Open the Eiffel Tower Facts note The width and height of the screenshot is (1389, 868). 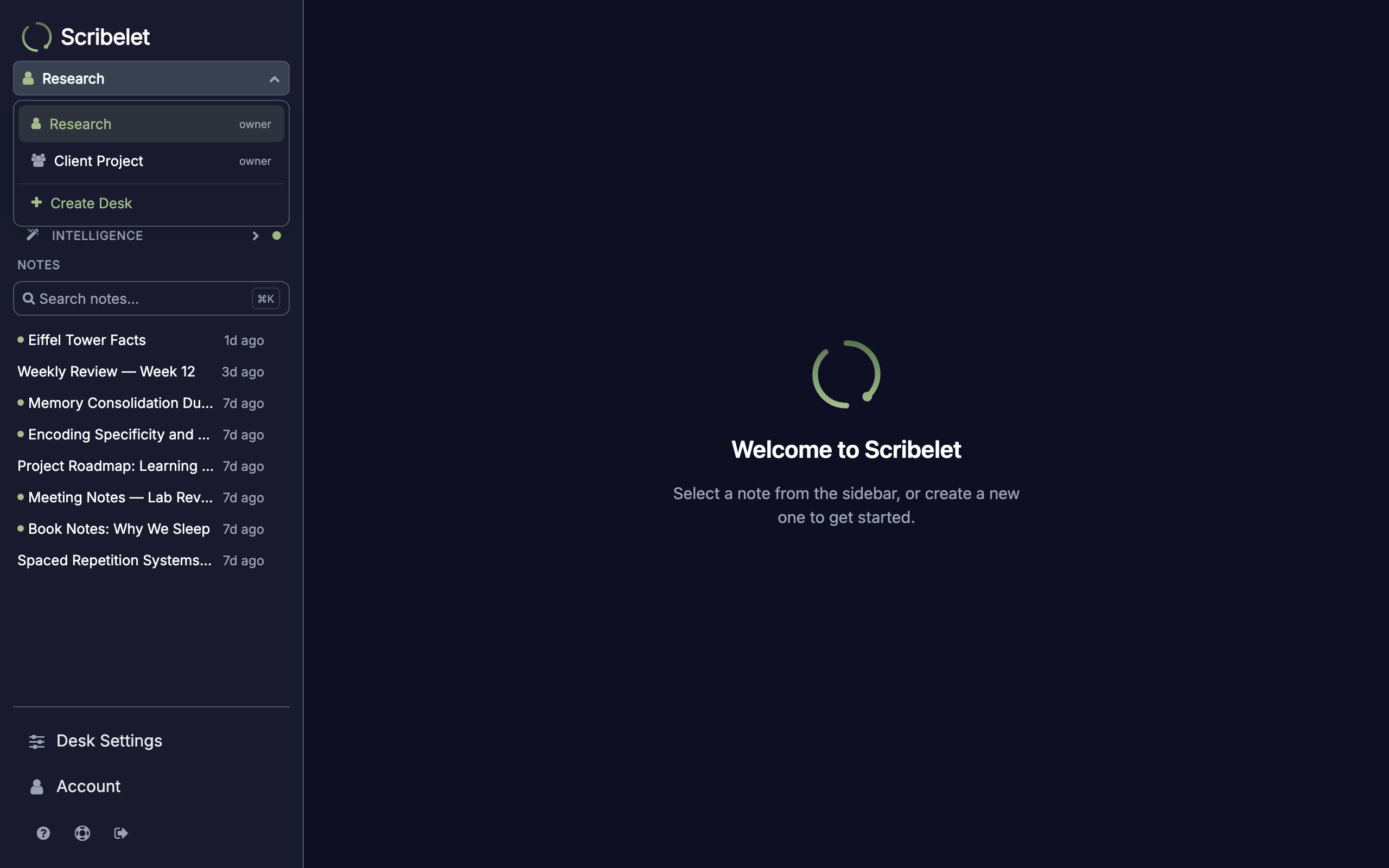pos(141,340)
